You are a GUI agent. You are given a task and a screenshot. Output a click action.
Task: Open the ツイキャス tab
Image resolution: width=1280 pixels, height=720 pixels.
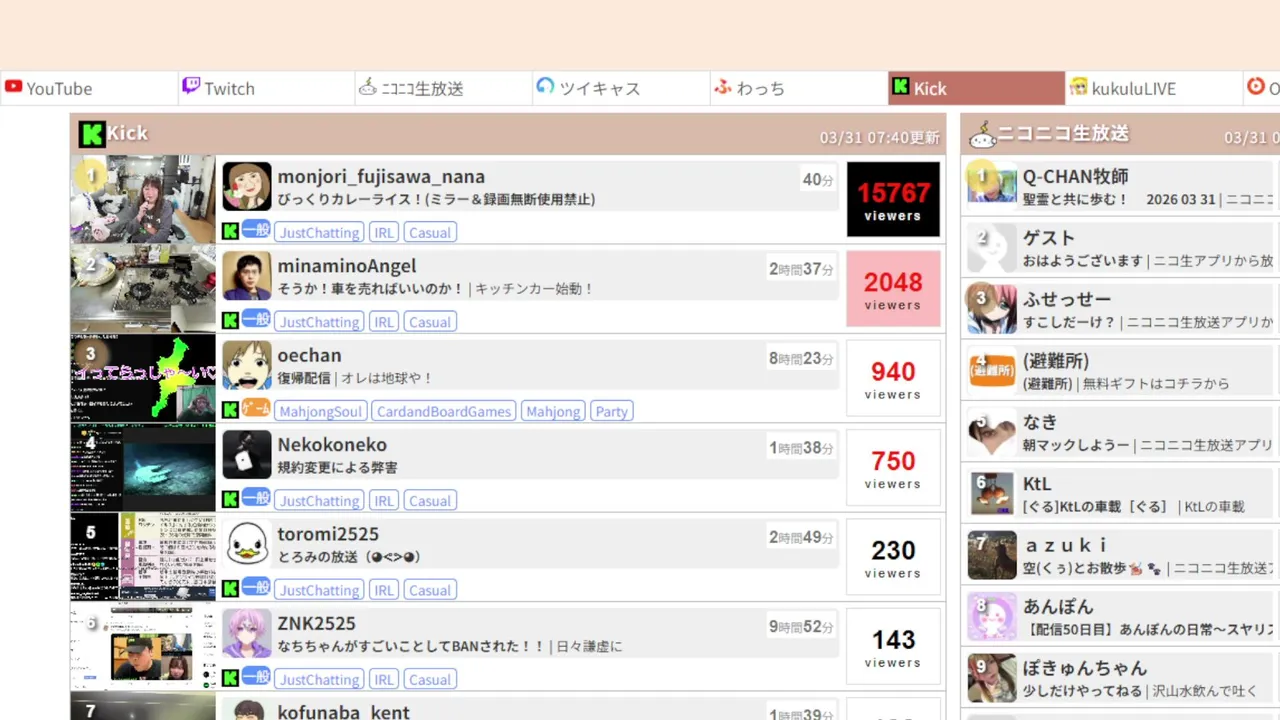click(621, 88)
